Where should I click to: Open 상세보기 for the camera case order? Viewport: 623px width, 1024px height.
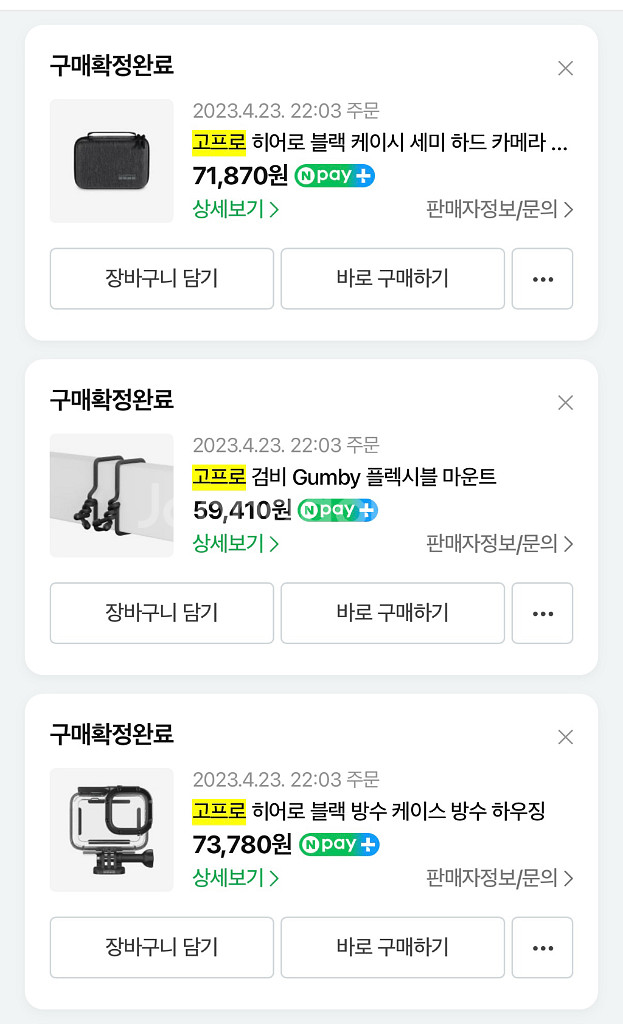click(x=235, y=209)
